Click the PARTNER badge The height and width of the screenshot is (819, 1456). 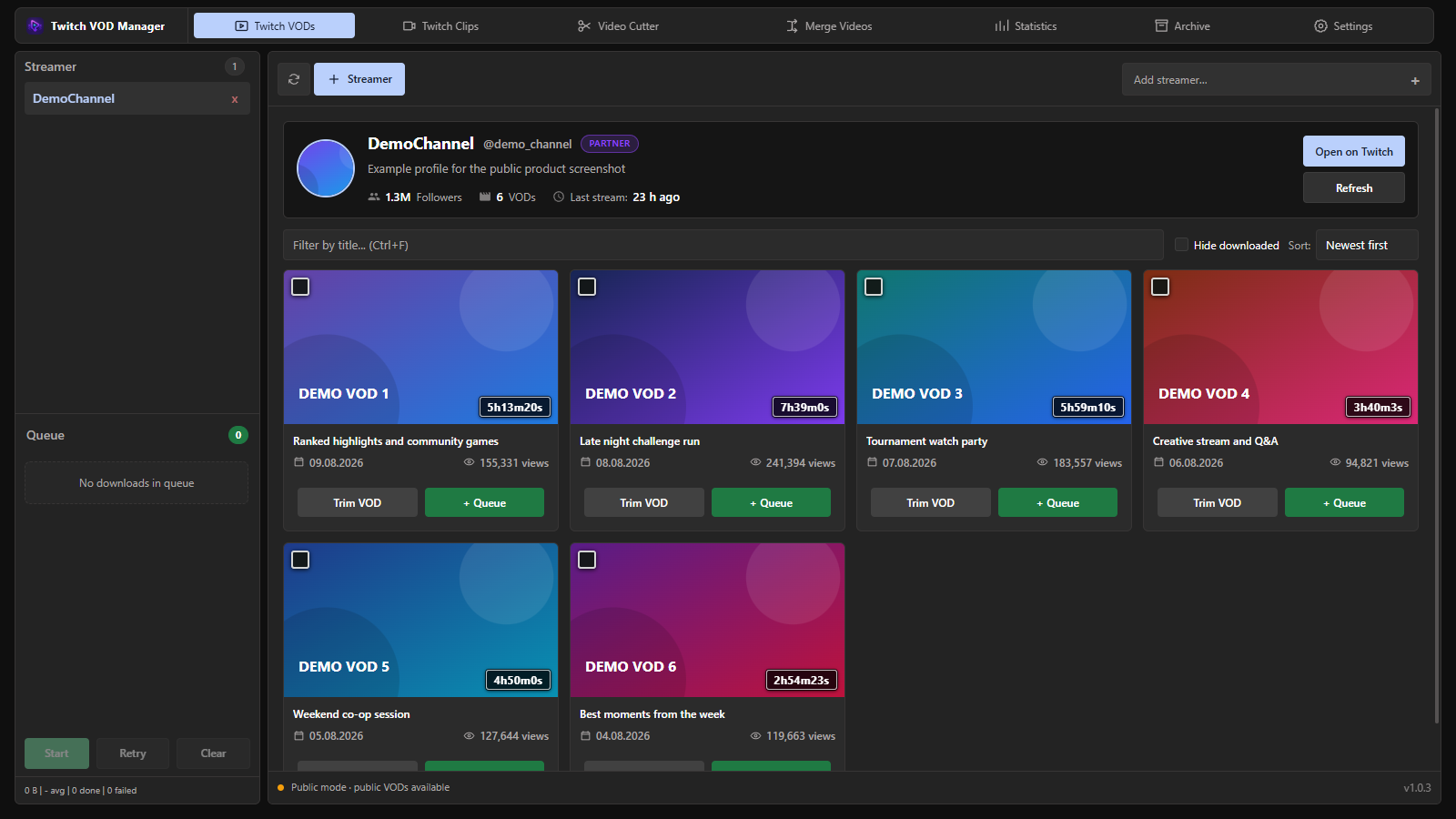[x=610, y=144]
